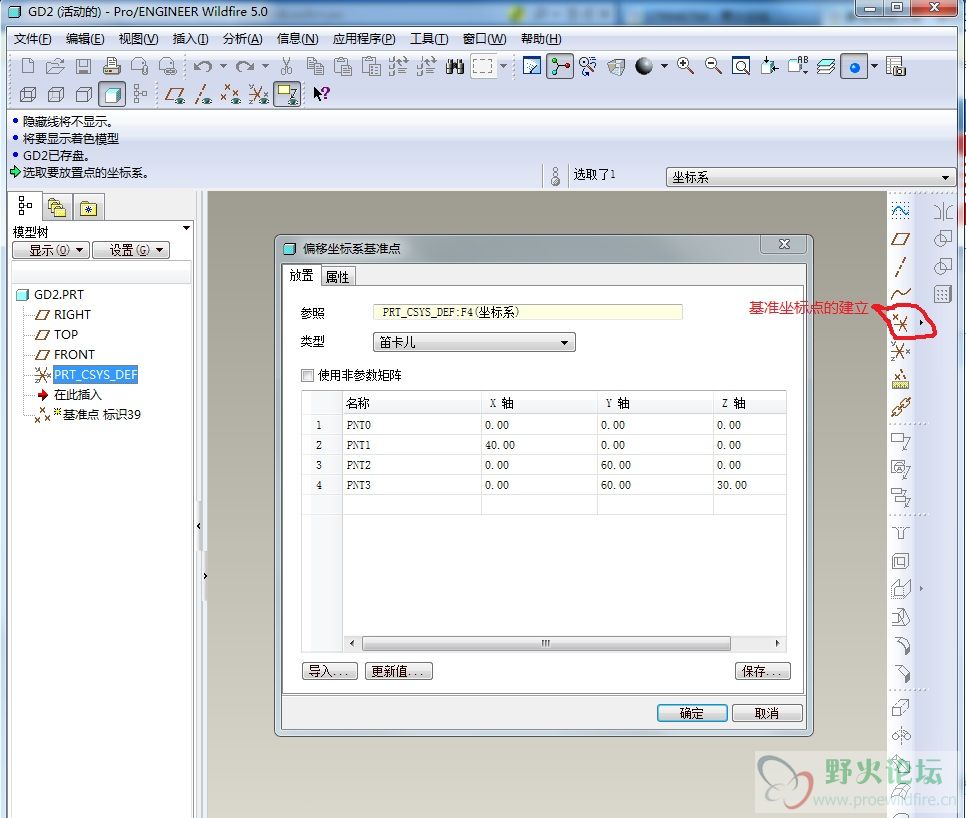Toggle datum points display
Image resolution: width=966 pixels, height=818 pixels.
[231, 94]
